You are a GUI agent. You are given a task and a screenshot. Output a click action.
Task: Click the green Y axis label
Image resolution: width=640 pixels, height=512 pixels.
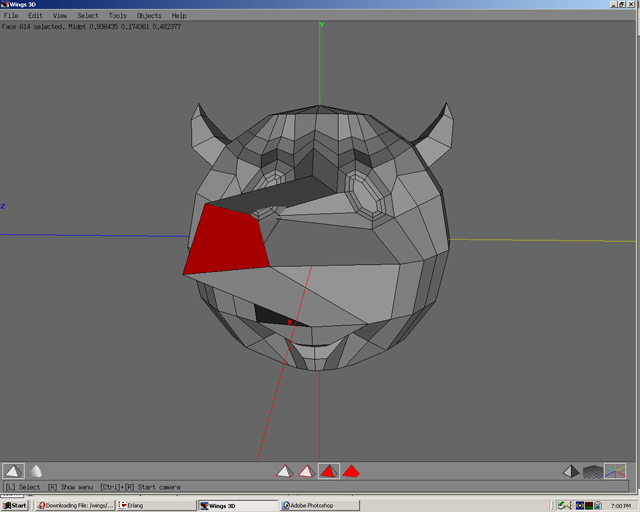(x=322, y=25)
